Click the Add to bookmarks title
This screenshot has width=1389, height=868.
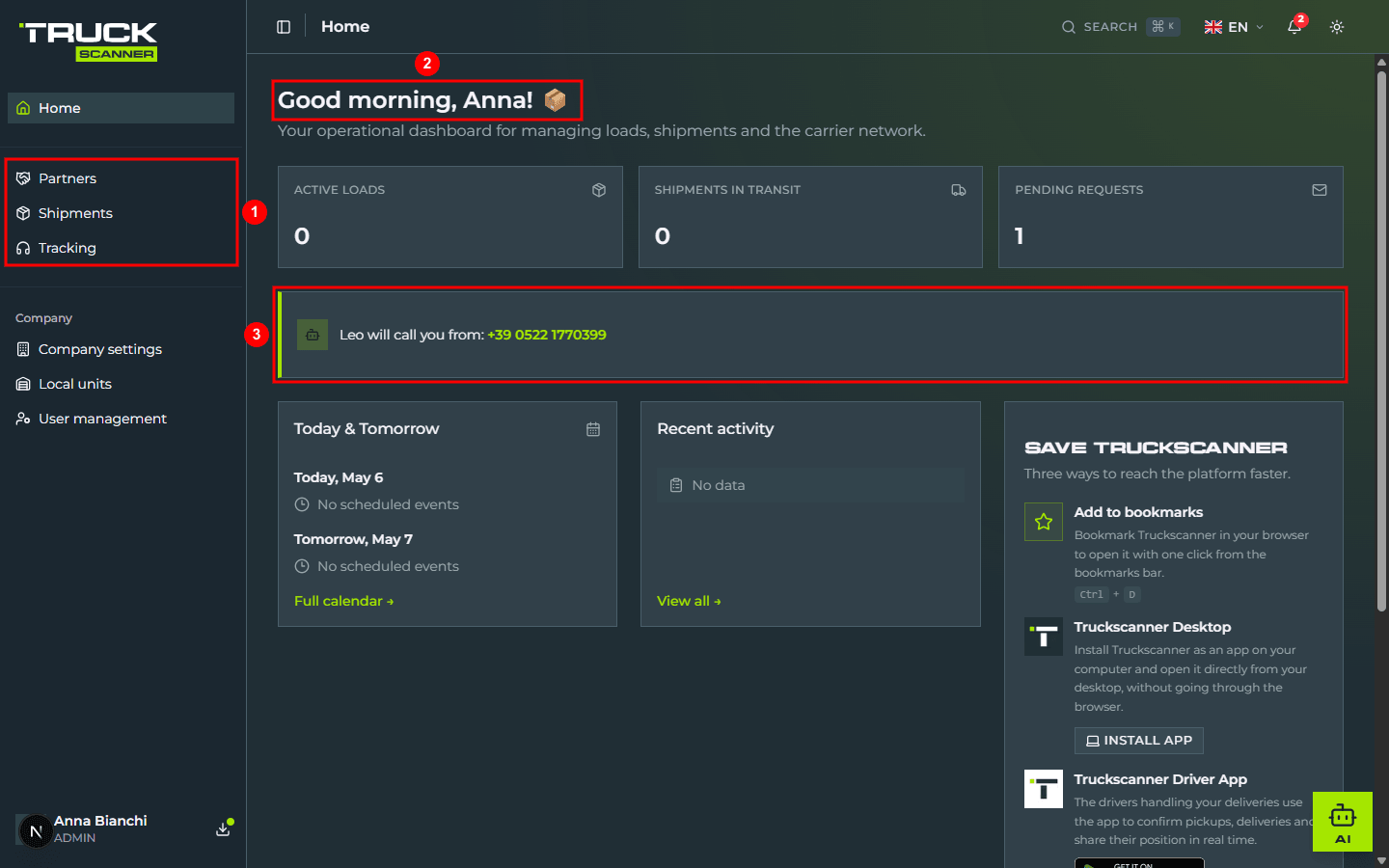[1138, 512]
